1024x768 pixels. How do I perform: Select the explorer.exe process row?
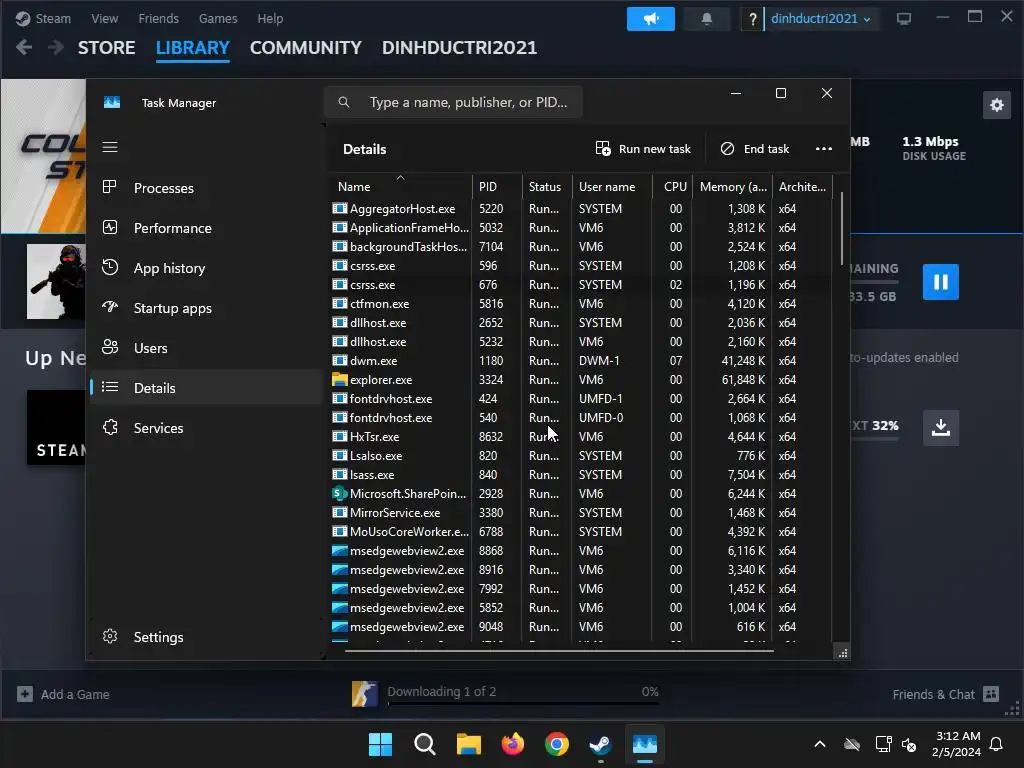coord(581,379)
